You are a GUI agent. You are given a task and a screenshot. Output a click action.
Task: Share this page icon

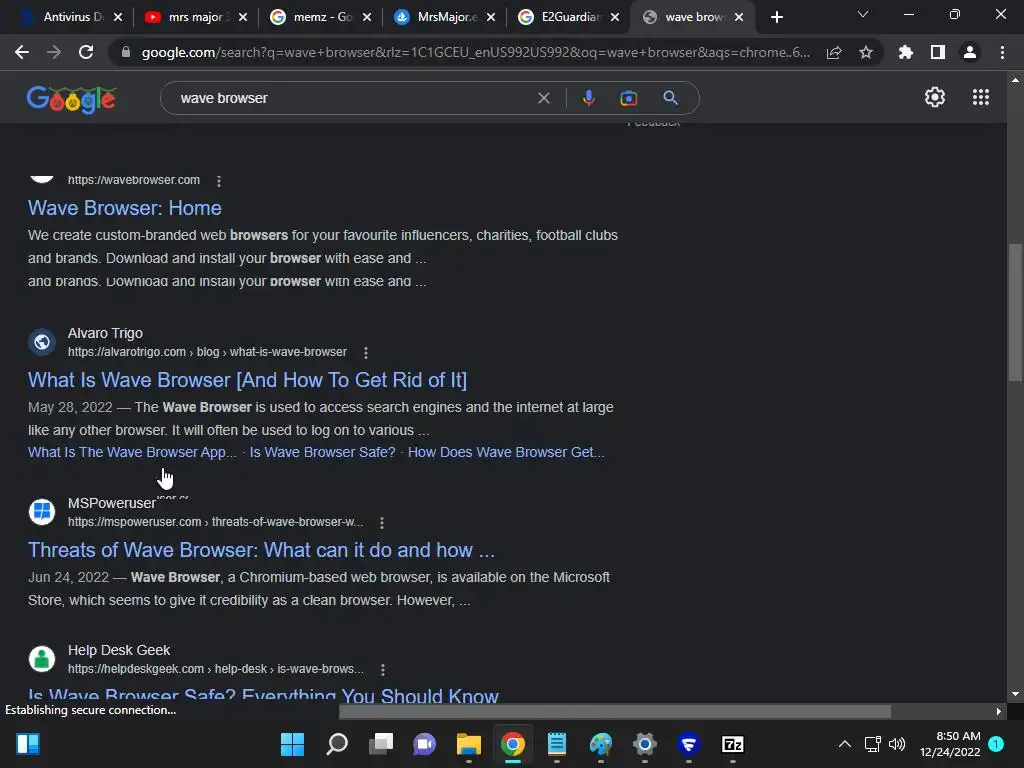tap(834, 52)
